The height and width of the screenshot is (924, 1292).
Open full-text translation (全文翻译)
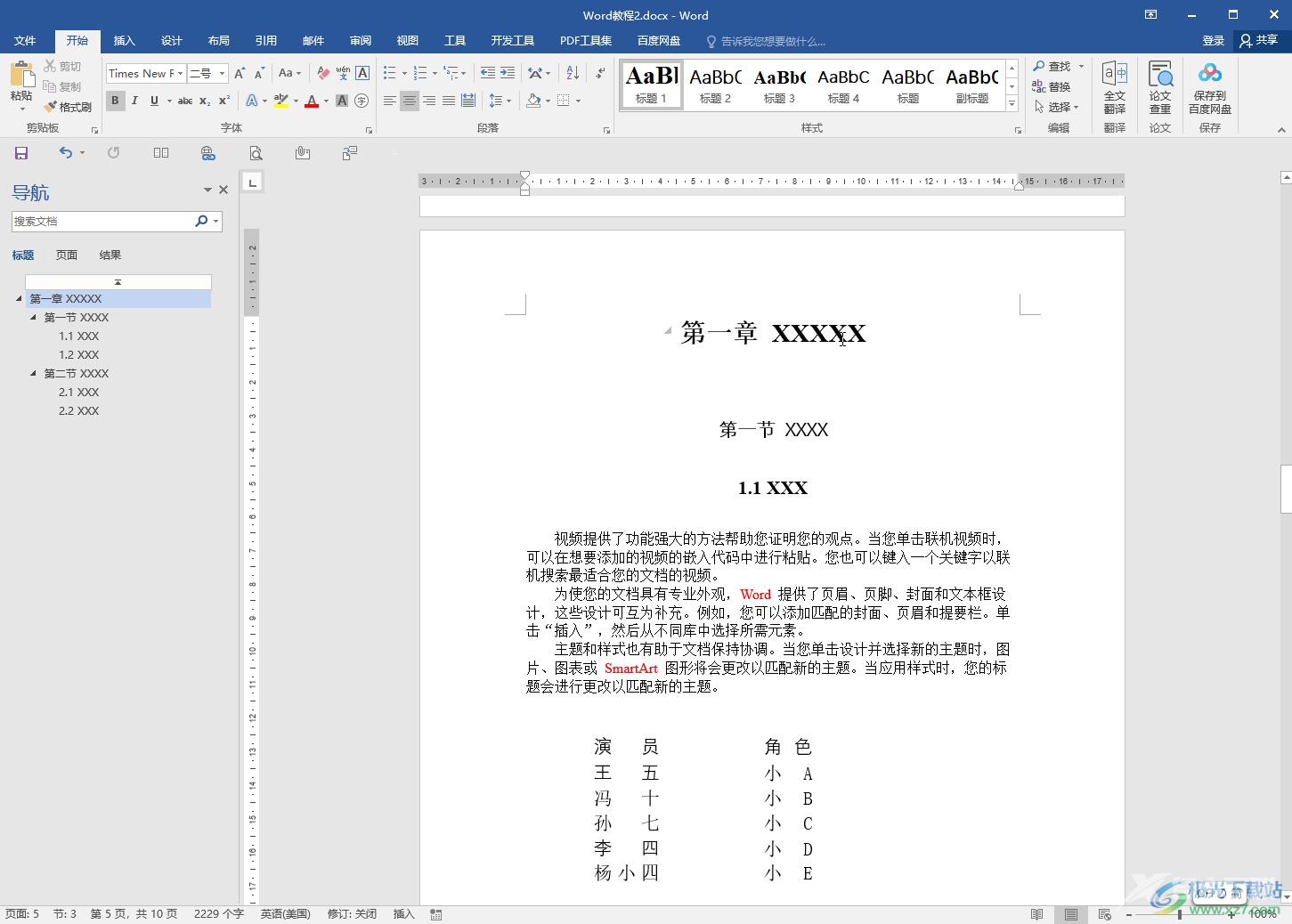(x=1115, y=87)
